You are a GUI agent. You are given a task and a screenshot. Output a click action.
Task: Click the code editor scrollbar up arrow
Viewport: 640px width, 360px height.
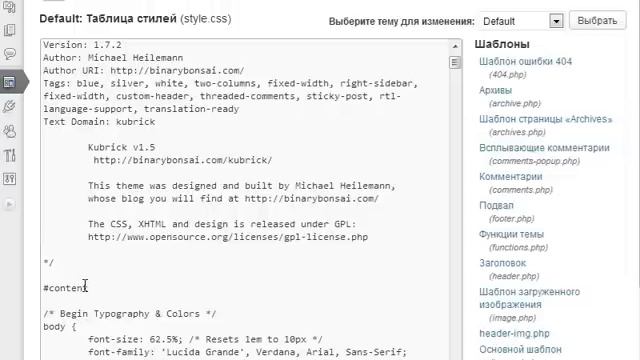pyautogui.click(x=455, y=46)
